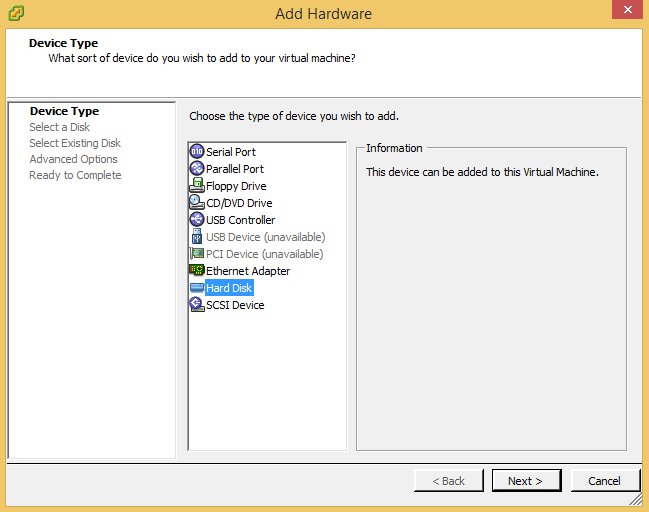Select USB Device (unavailable) entry
Image resolution: width=649 pixels, height=512 pixels.
(x=265, y=237)
